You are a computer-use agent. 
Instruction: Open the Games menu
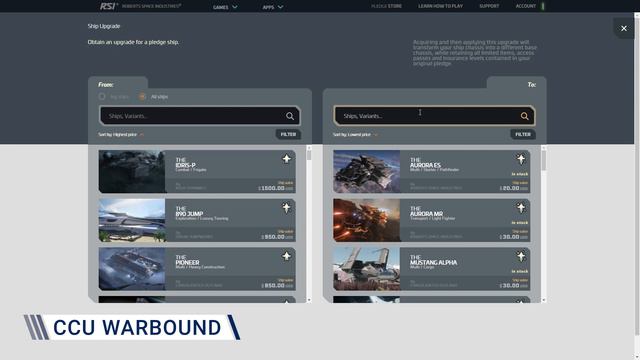225,7
